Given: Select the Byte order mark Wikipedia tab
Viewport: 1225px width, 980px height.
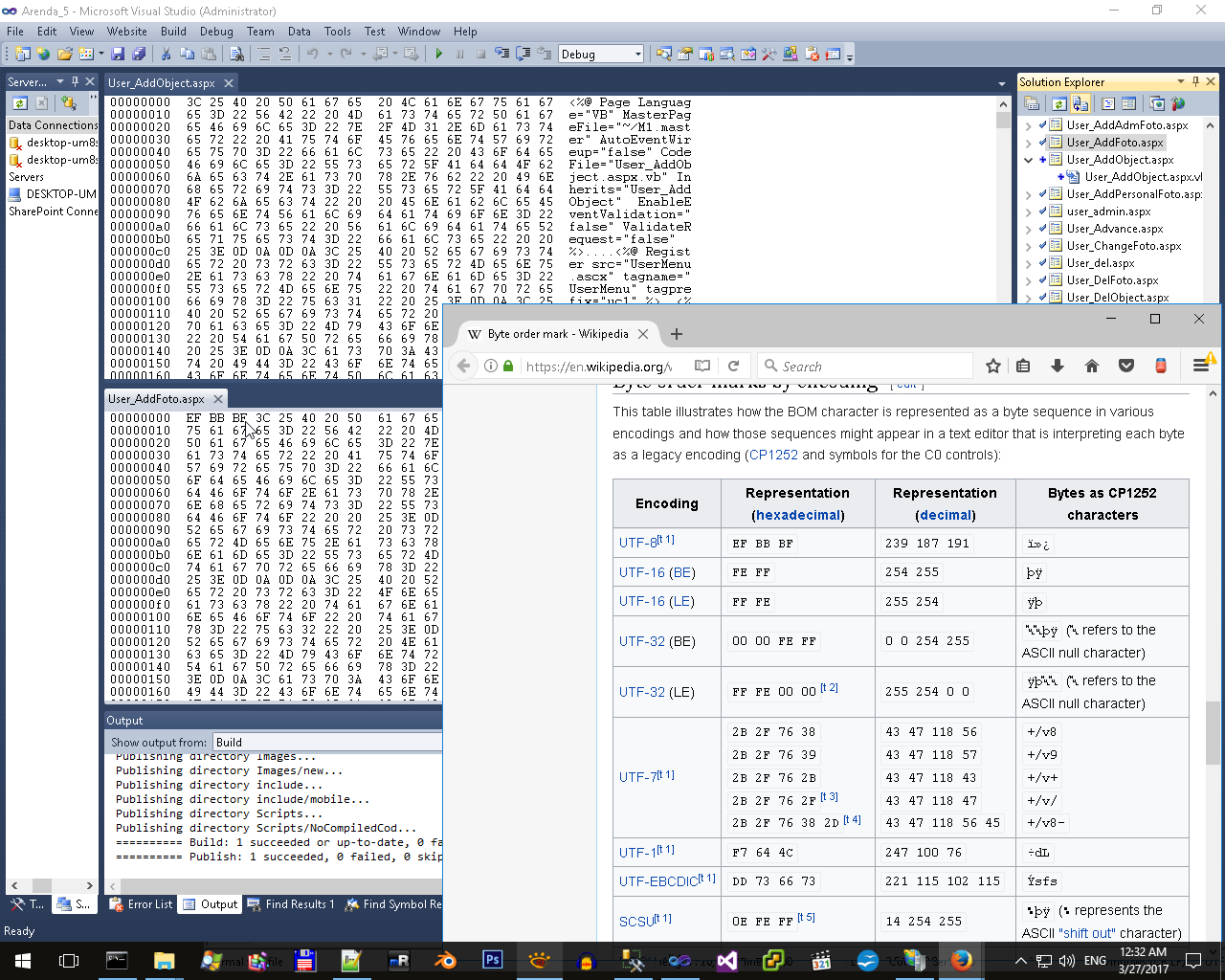Looking at the screenshot, I should (558, 334).
